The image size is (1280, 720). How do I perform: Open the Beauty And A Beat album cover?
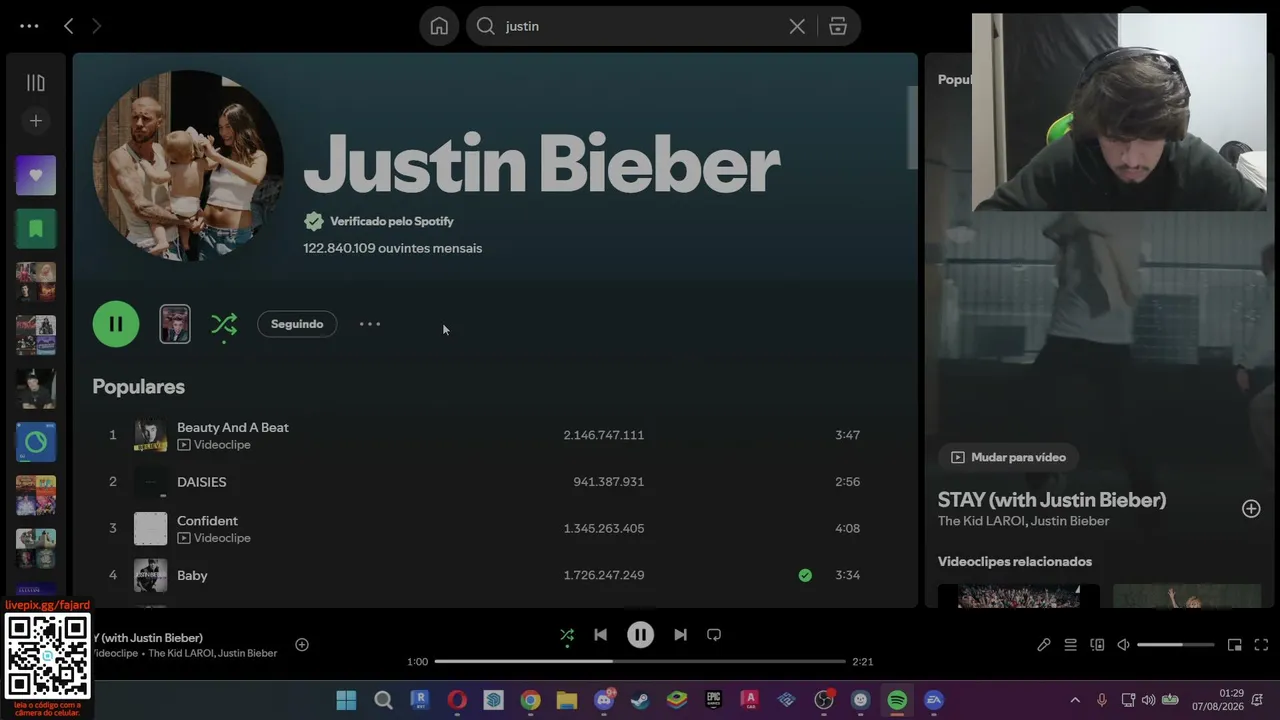click(x=151, y=435)
